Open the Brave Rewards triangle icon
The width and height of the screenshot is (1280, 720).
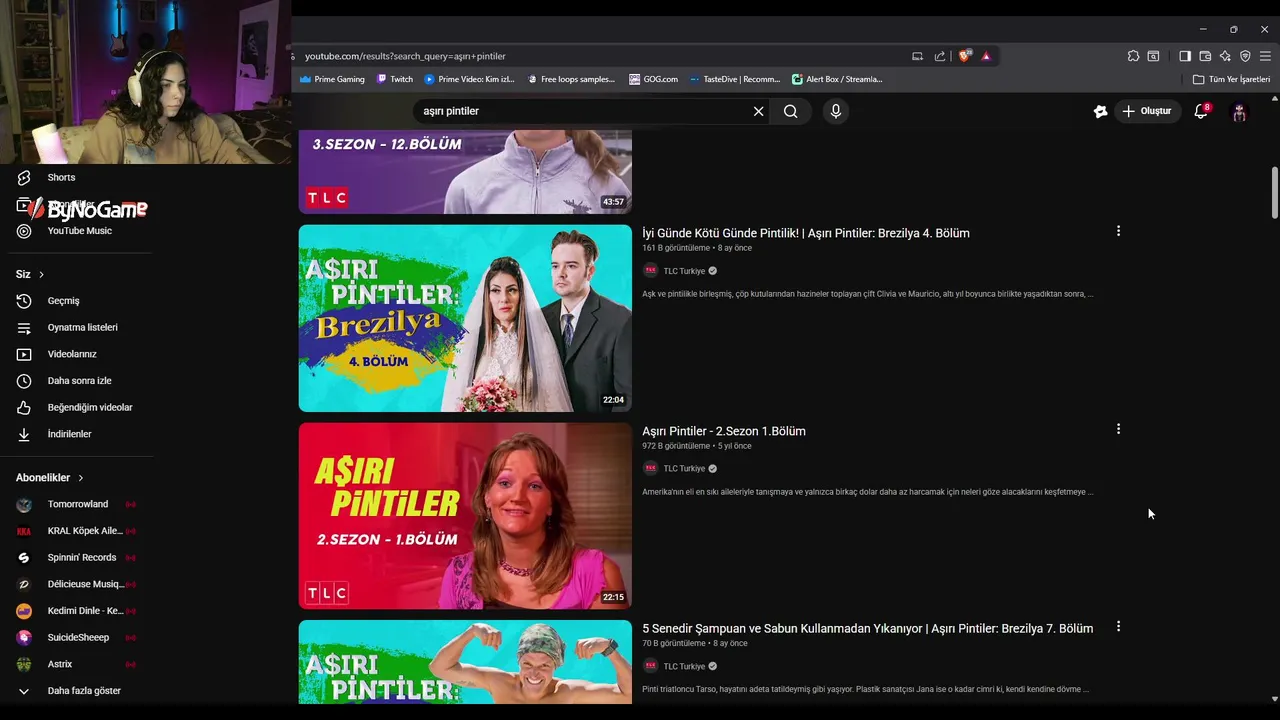tap(986, 56)
